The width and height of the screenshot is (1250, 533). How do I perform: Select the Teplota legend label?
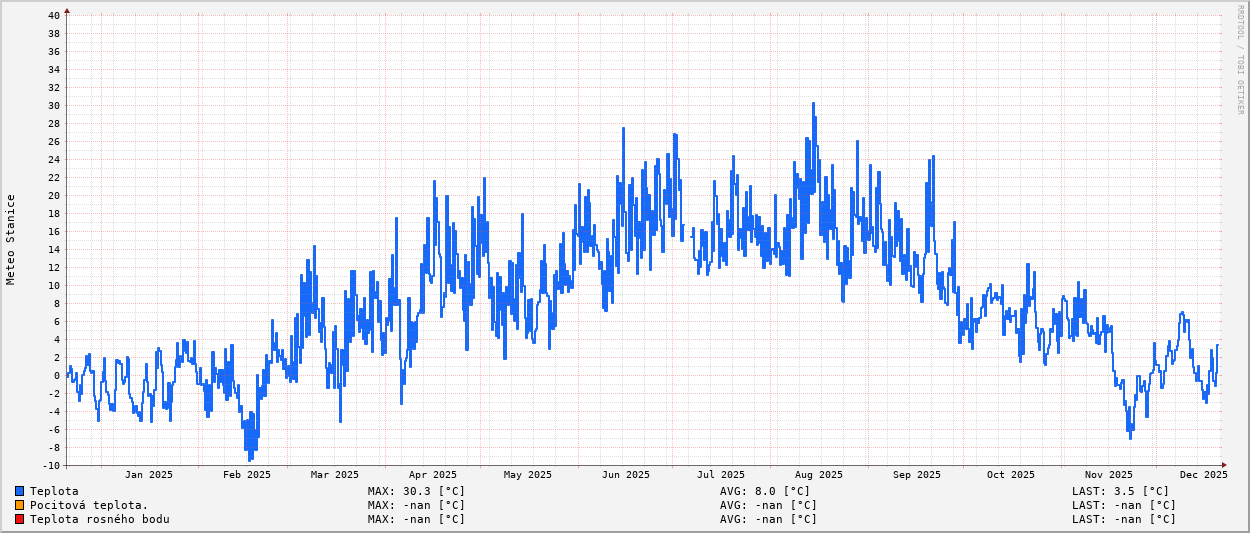click(x=54, y=491)
